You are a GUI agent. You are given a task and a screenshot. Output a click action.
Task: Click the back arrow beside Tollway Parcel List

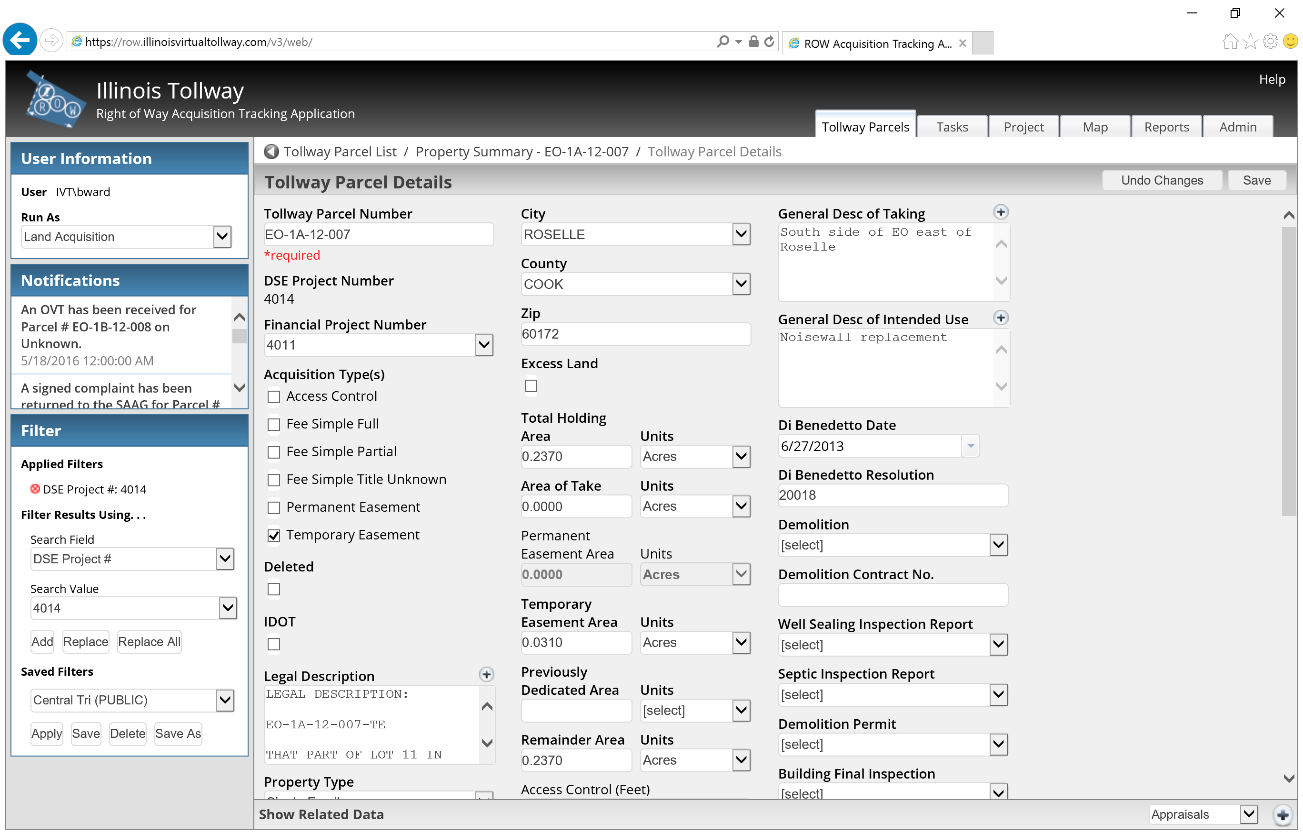point(271,152)
